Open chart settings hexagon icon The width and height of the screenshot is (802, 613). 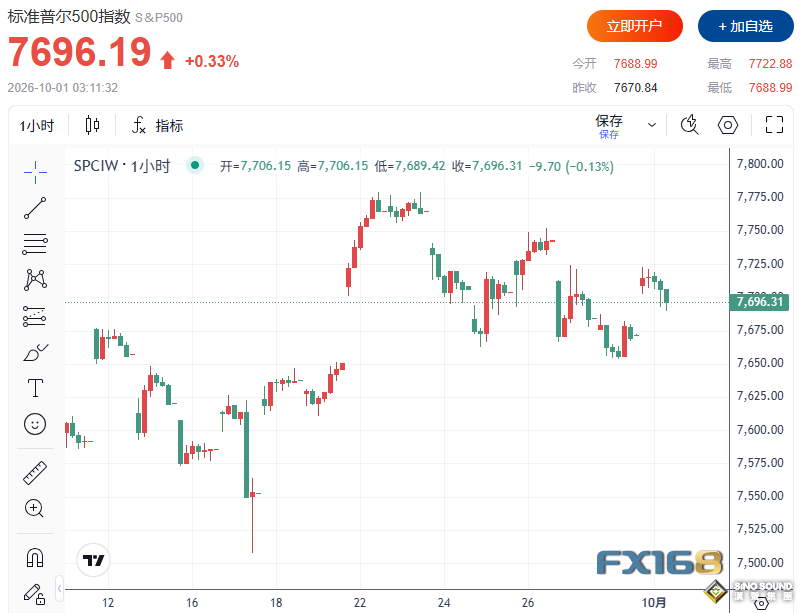(727, 125)
